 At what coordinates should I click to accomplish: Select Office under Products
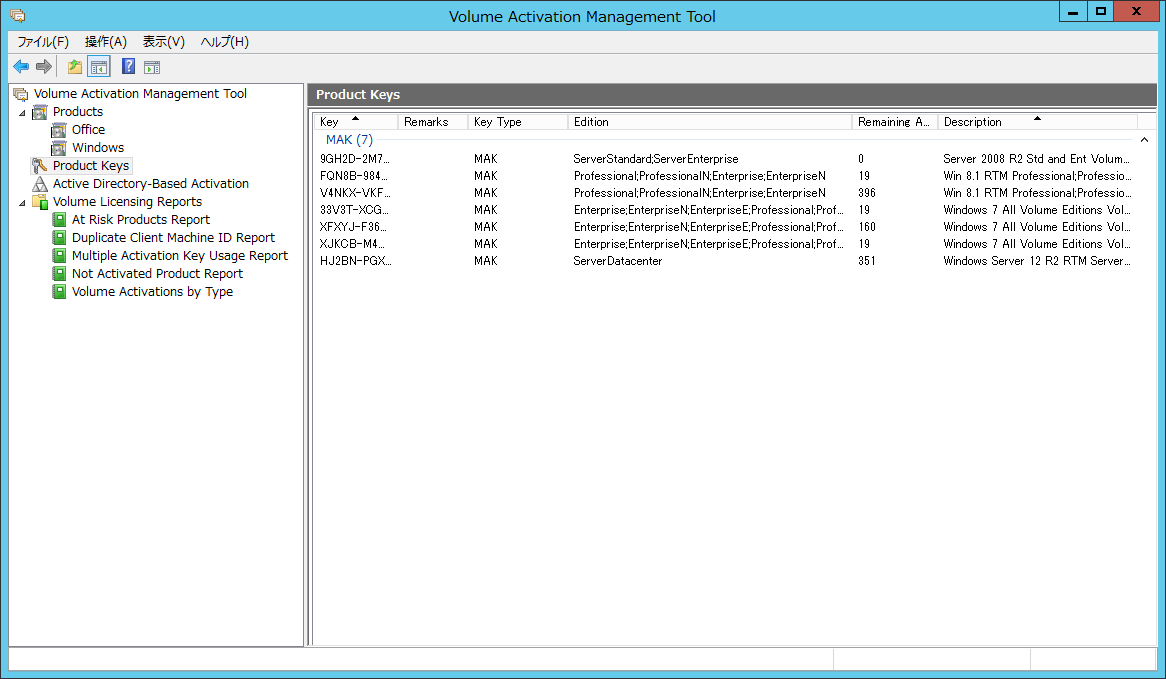[88, 129]
